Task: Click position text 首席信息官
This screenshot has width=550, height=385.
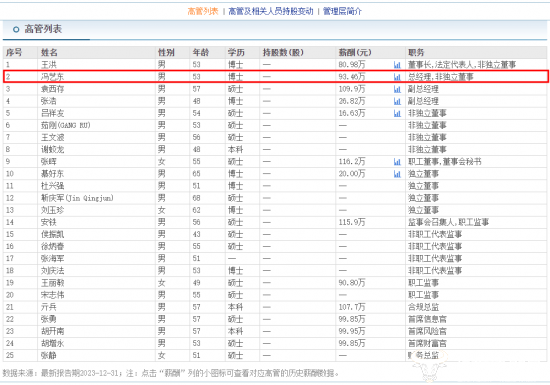Action: coord(427,319)
